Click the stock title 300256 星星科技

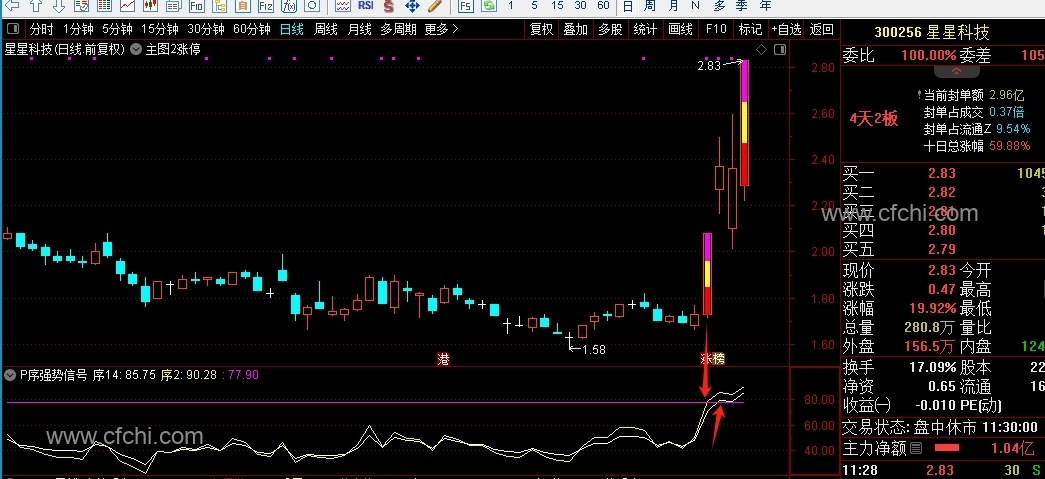coord(932,32)
